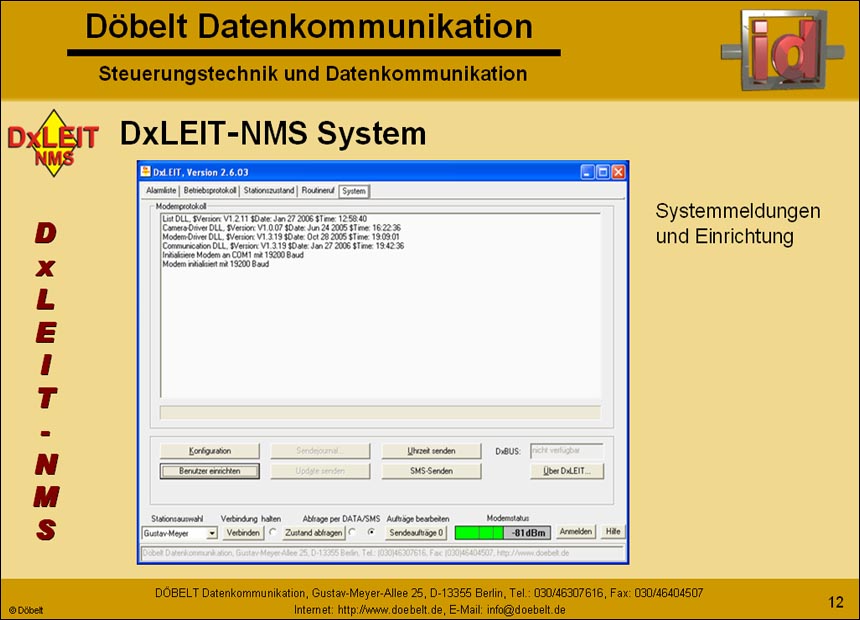
Task: Go to the Routineruf tab
Action: pyautogui.click(x=318, y=190)
